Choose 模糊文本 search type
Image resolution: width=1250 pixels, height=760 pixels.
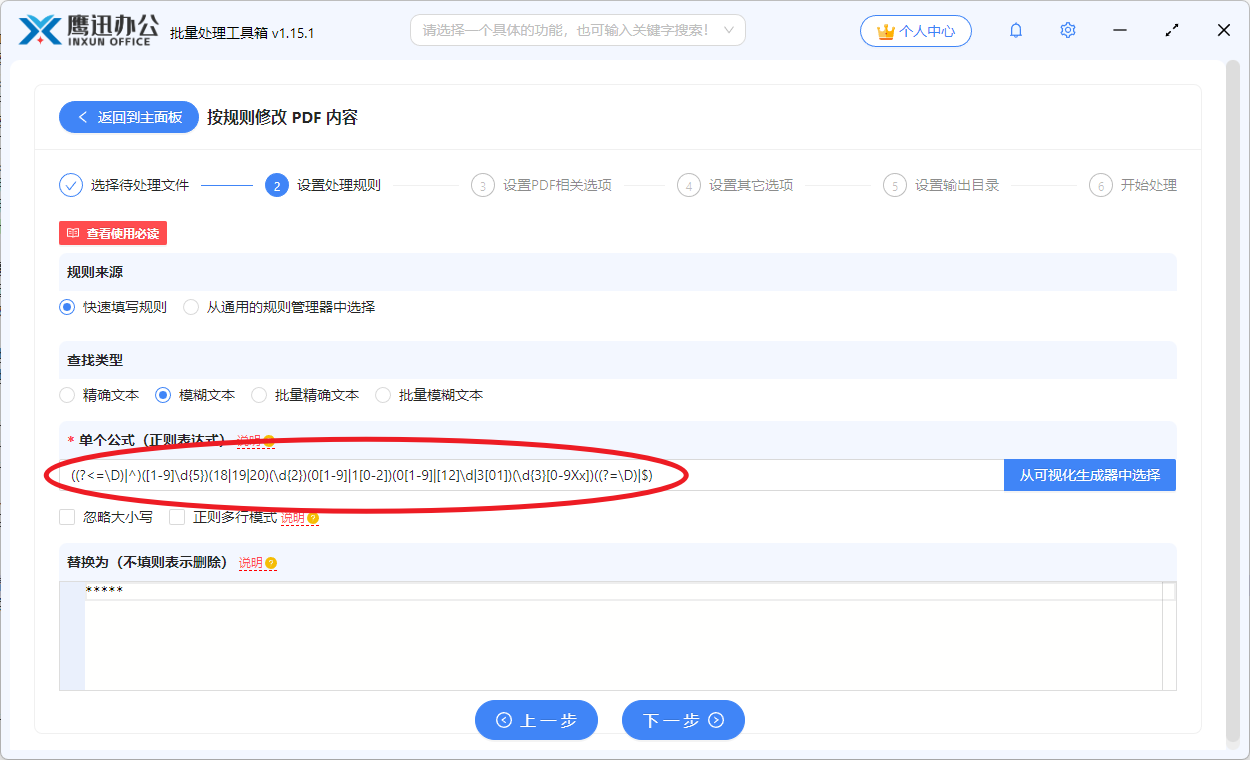[163, 395]
